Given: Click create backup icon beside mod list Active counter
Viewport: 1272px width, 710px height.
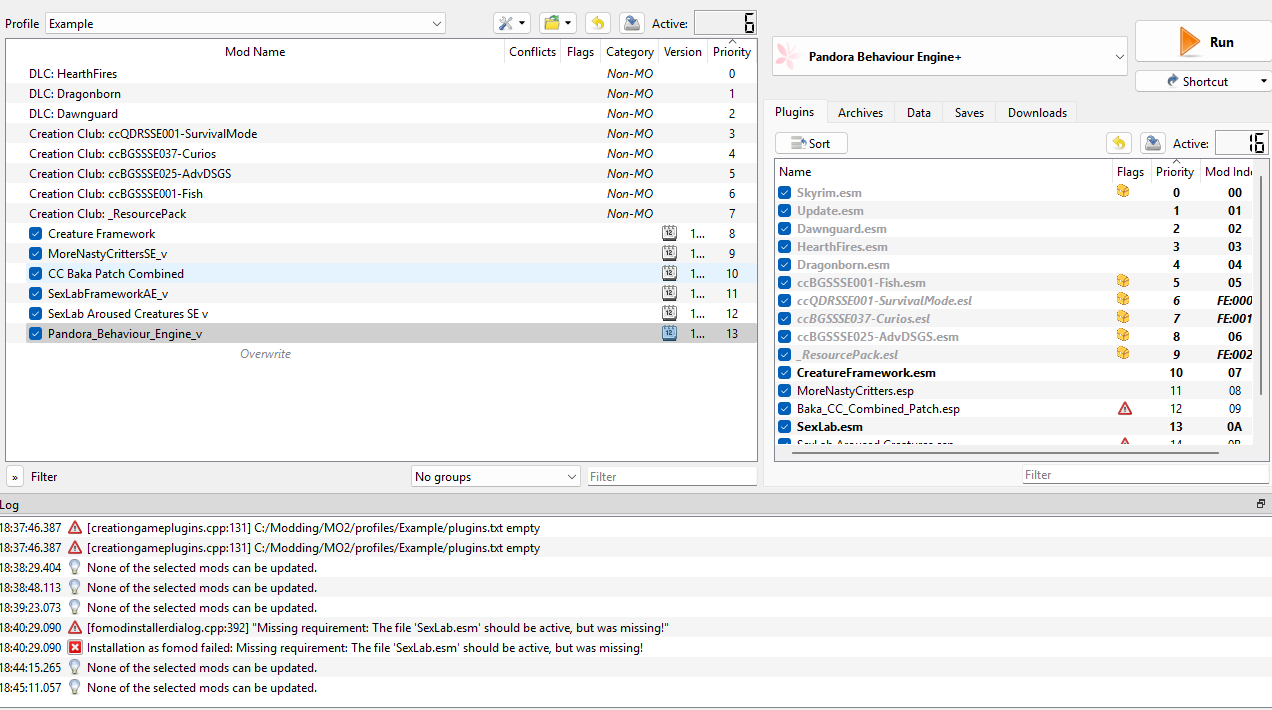Looking at the screenshot, I should click(631, 23).
